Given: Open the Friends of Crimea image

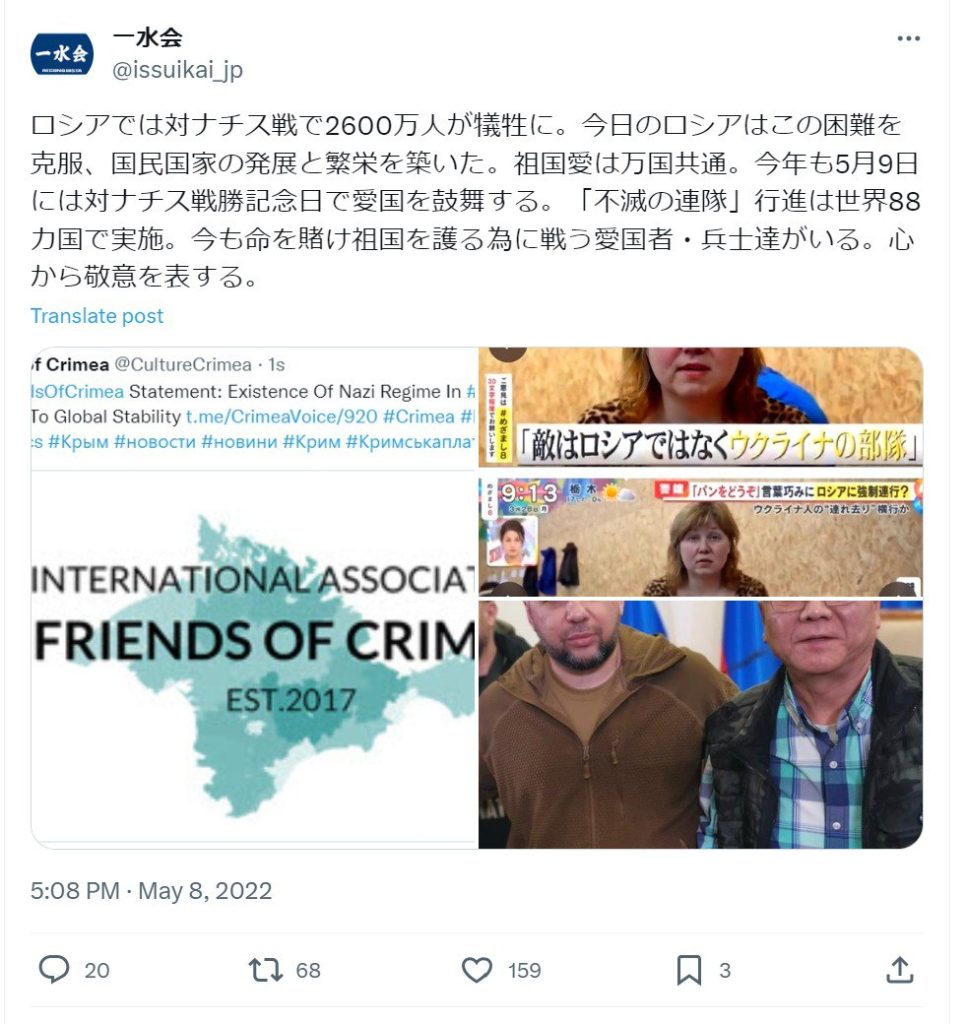Looking at the screenshot, I should 254,598.
